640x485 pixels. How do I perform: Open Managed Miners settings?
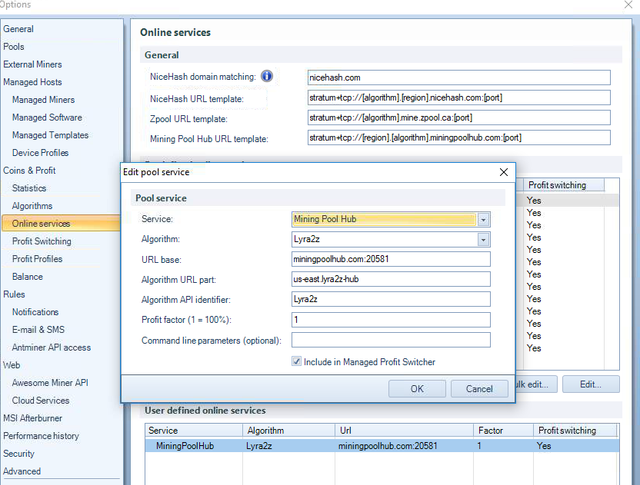point(43,100)
